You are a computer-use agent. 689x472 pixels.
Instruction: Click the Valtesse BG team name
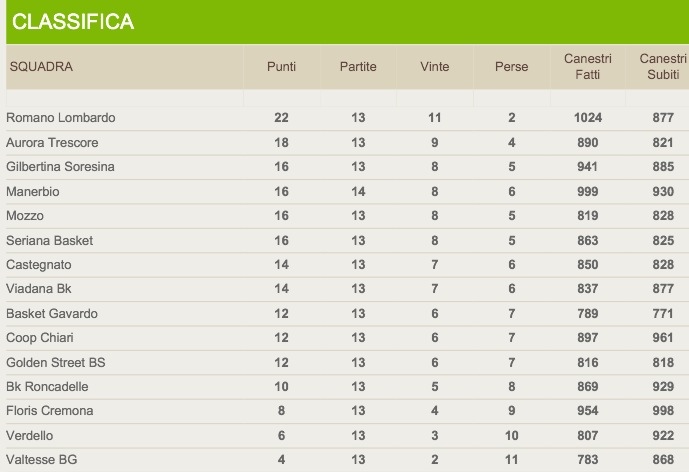pos(40,460)
